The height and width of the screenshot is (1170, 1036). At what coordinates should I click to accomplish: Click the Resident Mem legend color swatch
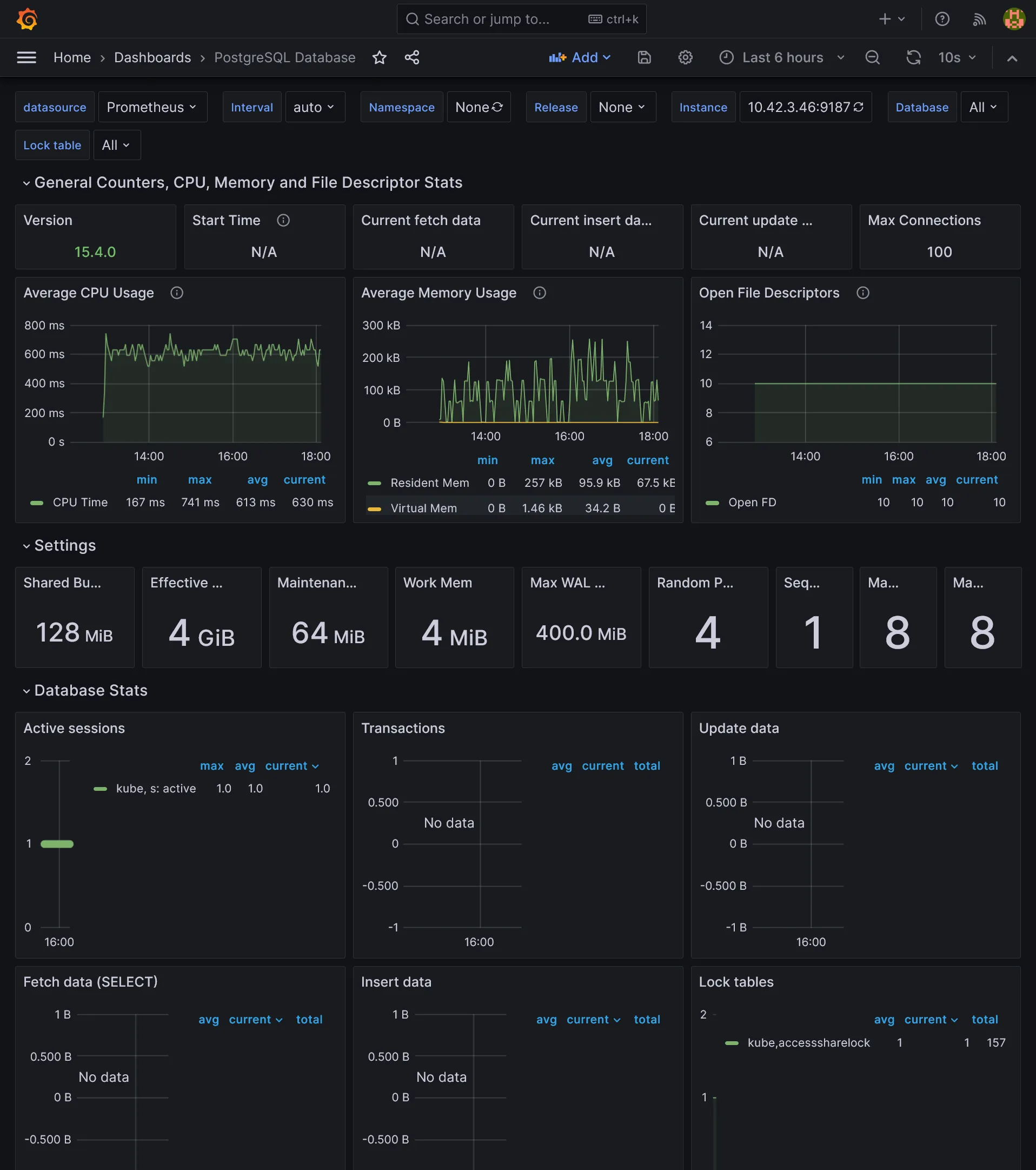tap(376, 482)
